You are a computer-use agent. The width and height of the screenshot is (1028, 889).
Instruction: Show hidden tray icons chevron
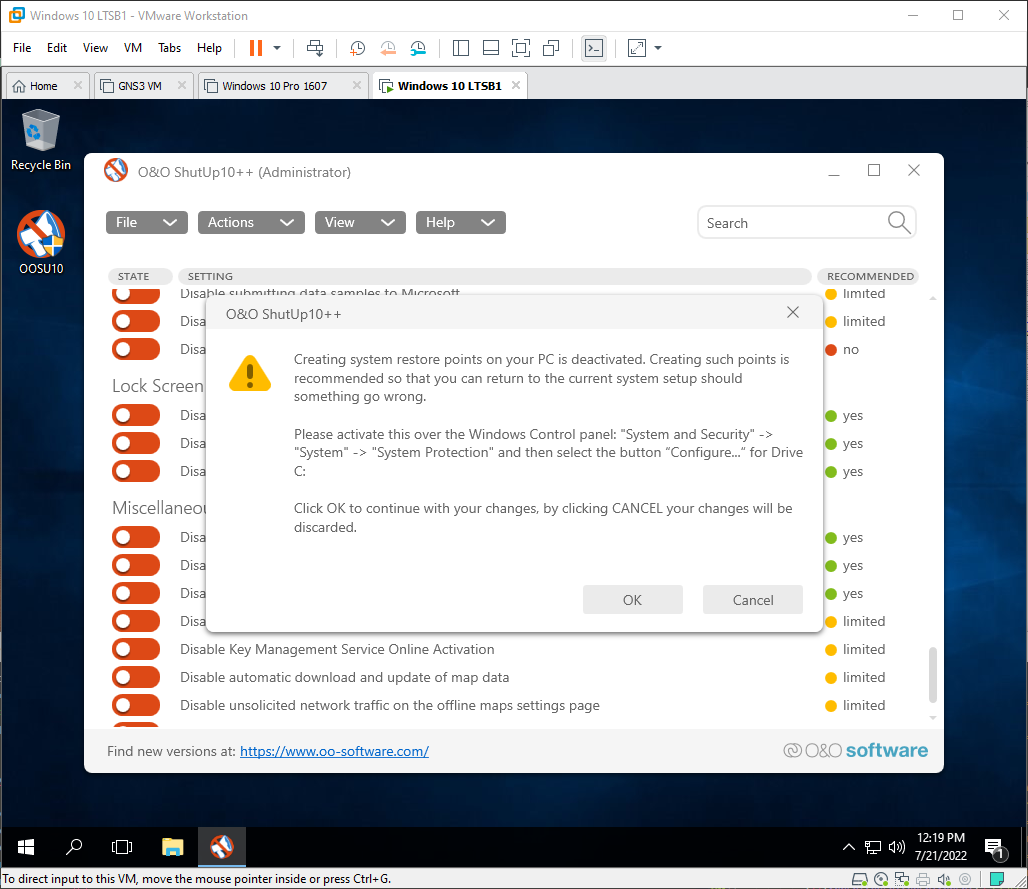pyautogui.click(x=848, y=847)
